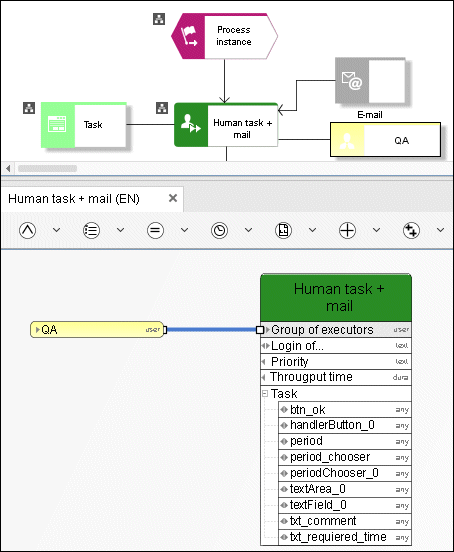Select the E-mail object icon
454x552 pixels.
(x=370, y=81)
